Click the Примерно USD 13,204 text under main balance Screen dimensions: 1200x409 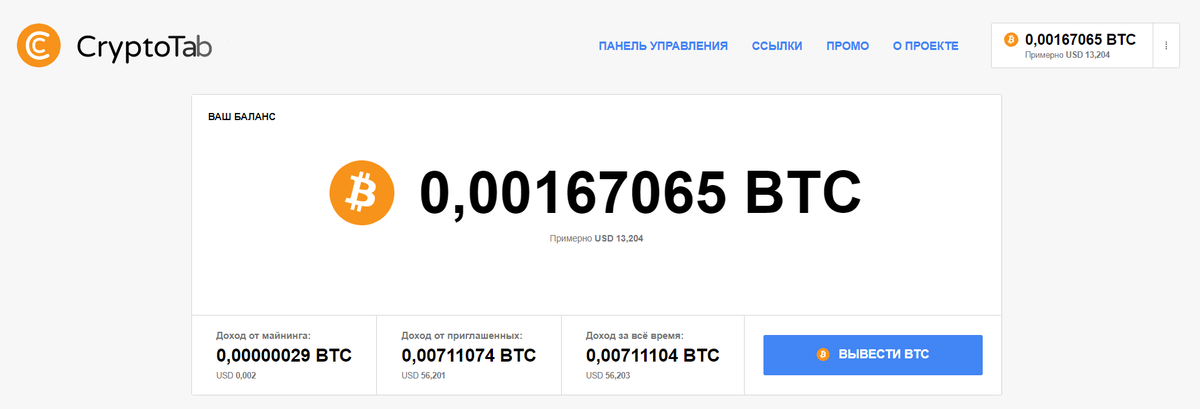[x=596, y=239]
